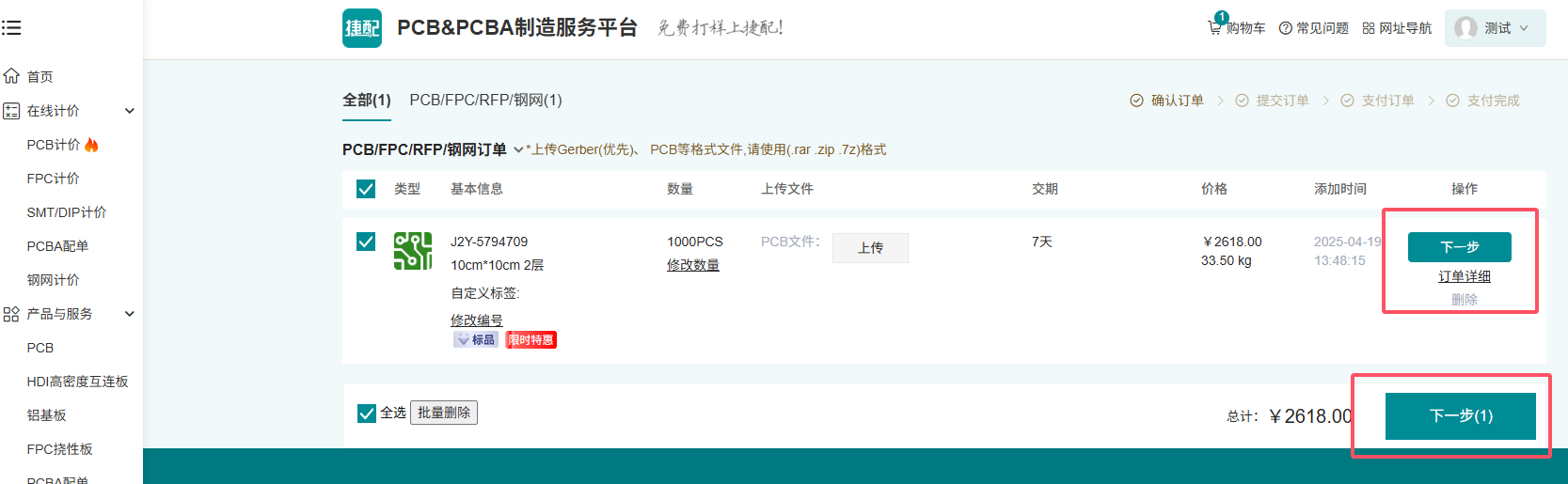Collapse the 在线计价 sidebar section
1568x484 pixels.
click(130, 111)
